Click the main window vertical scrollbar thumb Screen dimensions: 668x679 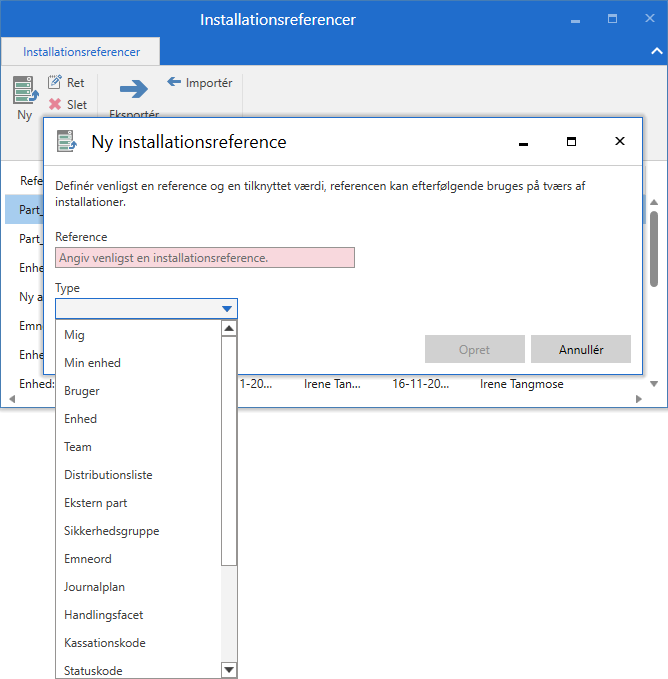654,249
